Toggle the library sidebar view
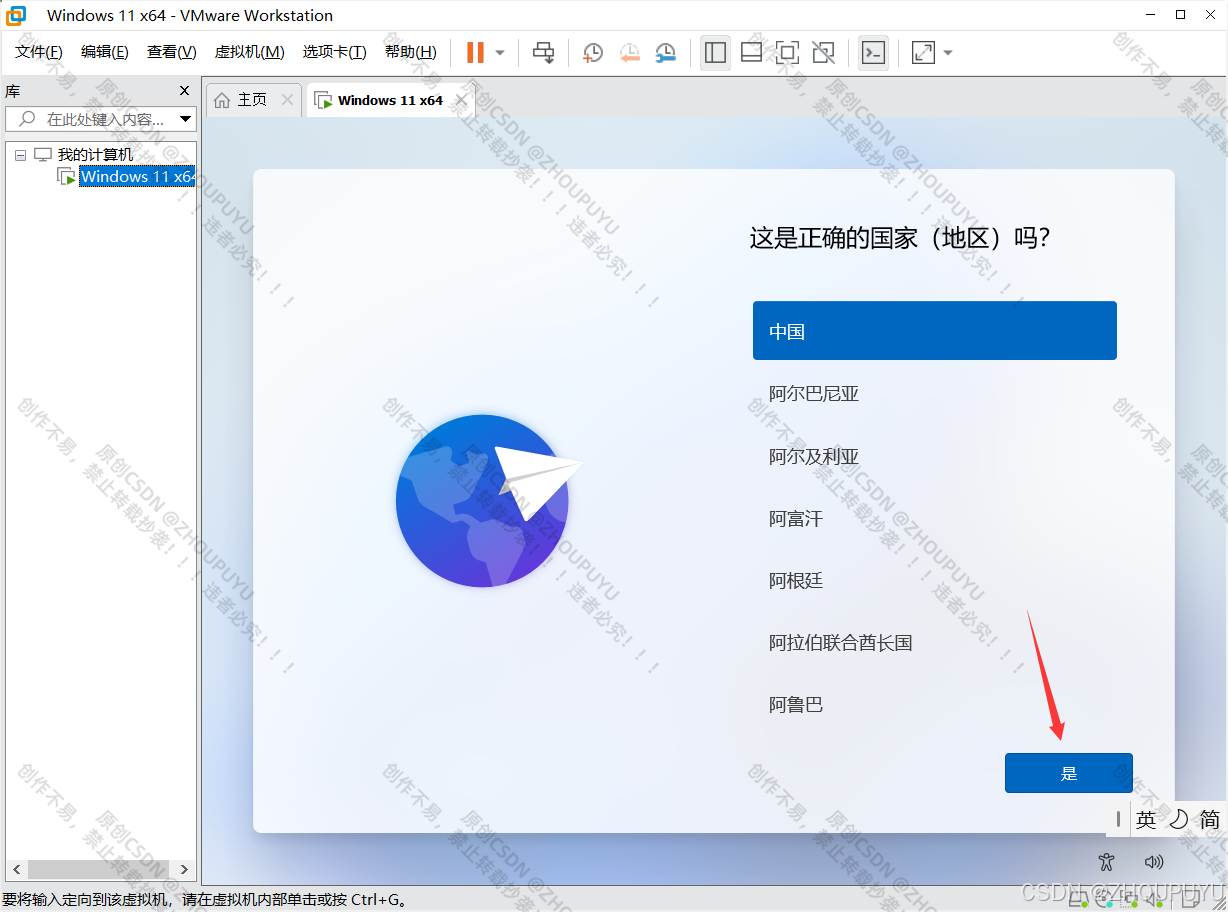Image resolution: width=1228 pixels, height=912 pixels. point(715,53)
